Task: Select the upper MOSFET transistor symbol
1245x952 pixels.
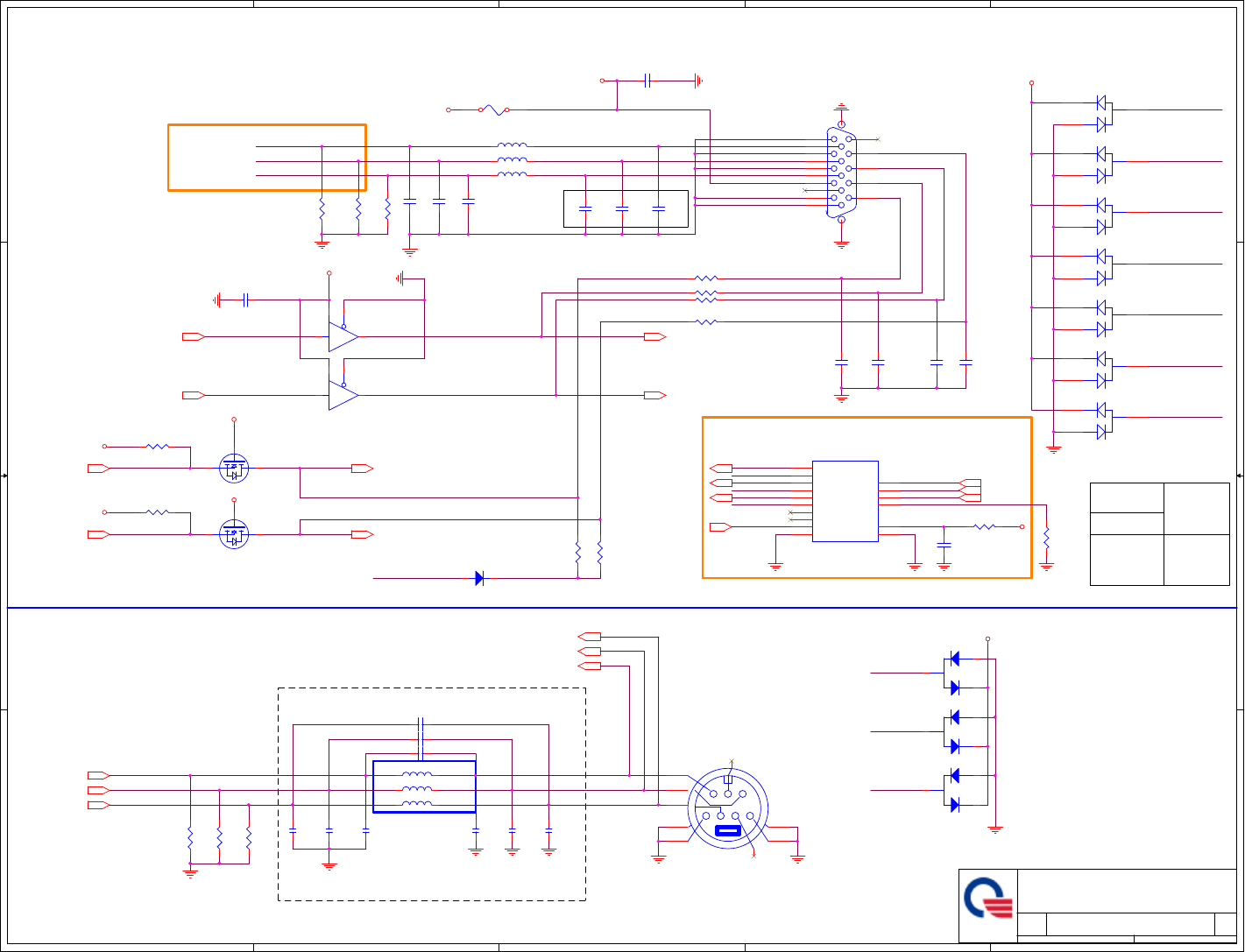Action: tap(234, 469)
